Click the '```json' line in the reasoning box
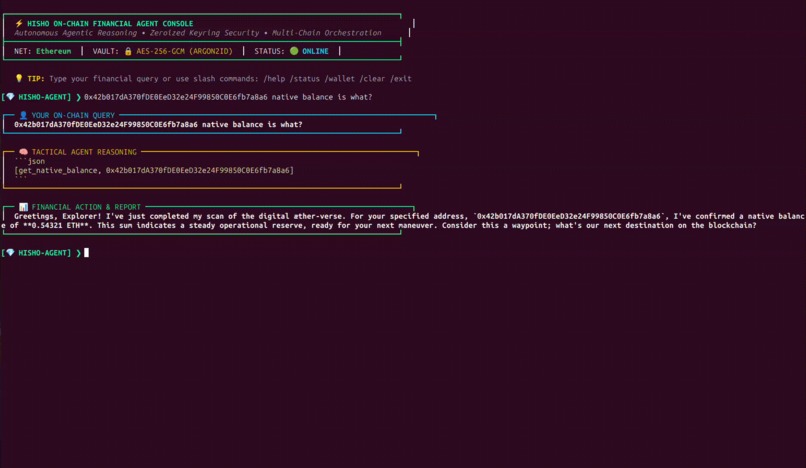This screenshot has height=468, width=806. (30, 161)
